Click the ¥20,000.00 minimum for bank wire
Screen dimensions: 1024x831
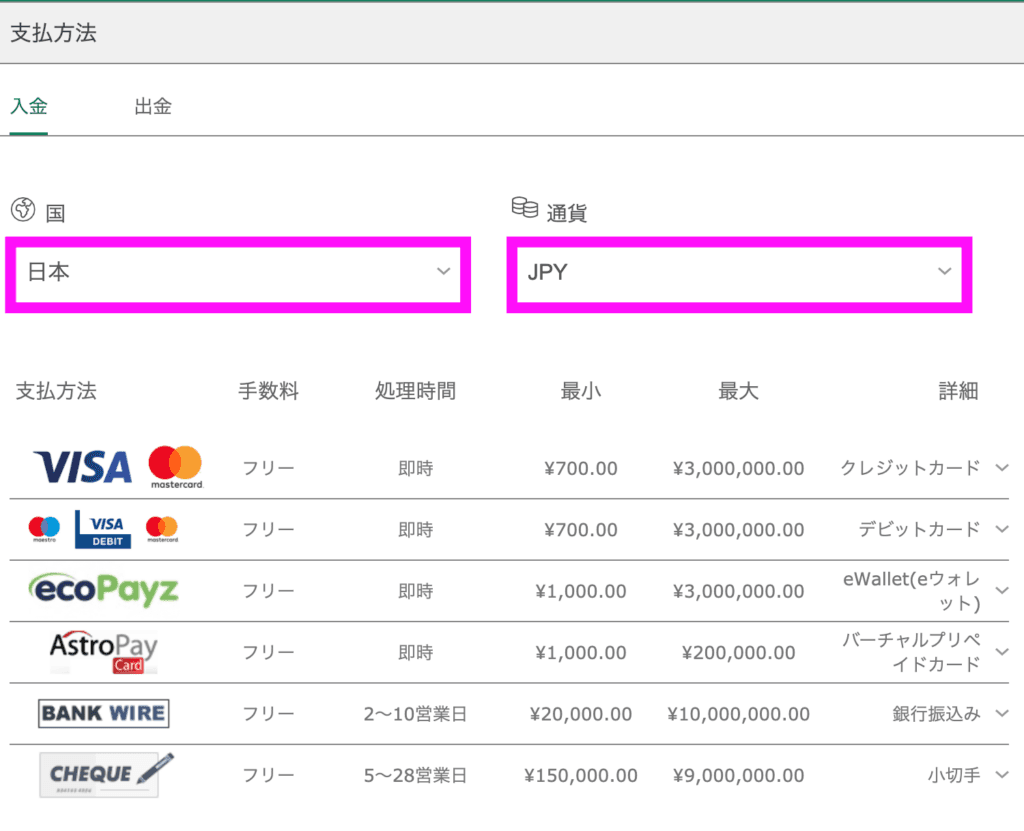click(581, 714)
